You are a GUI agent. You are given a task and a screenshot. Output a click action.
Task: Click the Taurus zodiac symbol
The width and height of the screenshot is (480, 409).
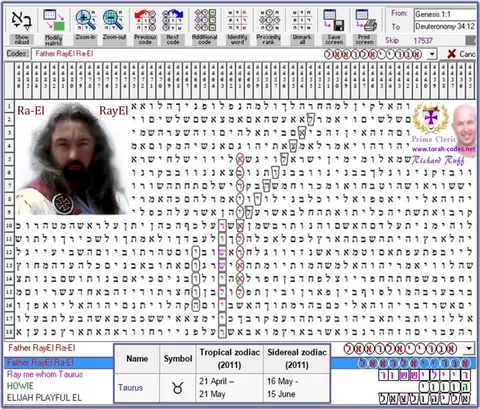coord(178,388)
